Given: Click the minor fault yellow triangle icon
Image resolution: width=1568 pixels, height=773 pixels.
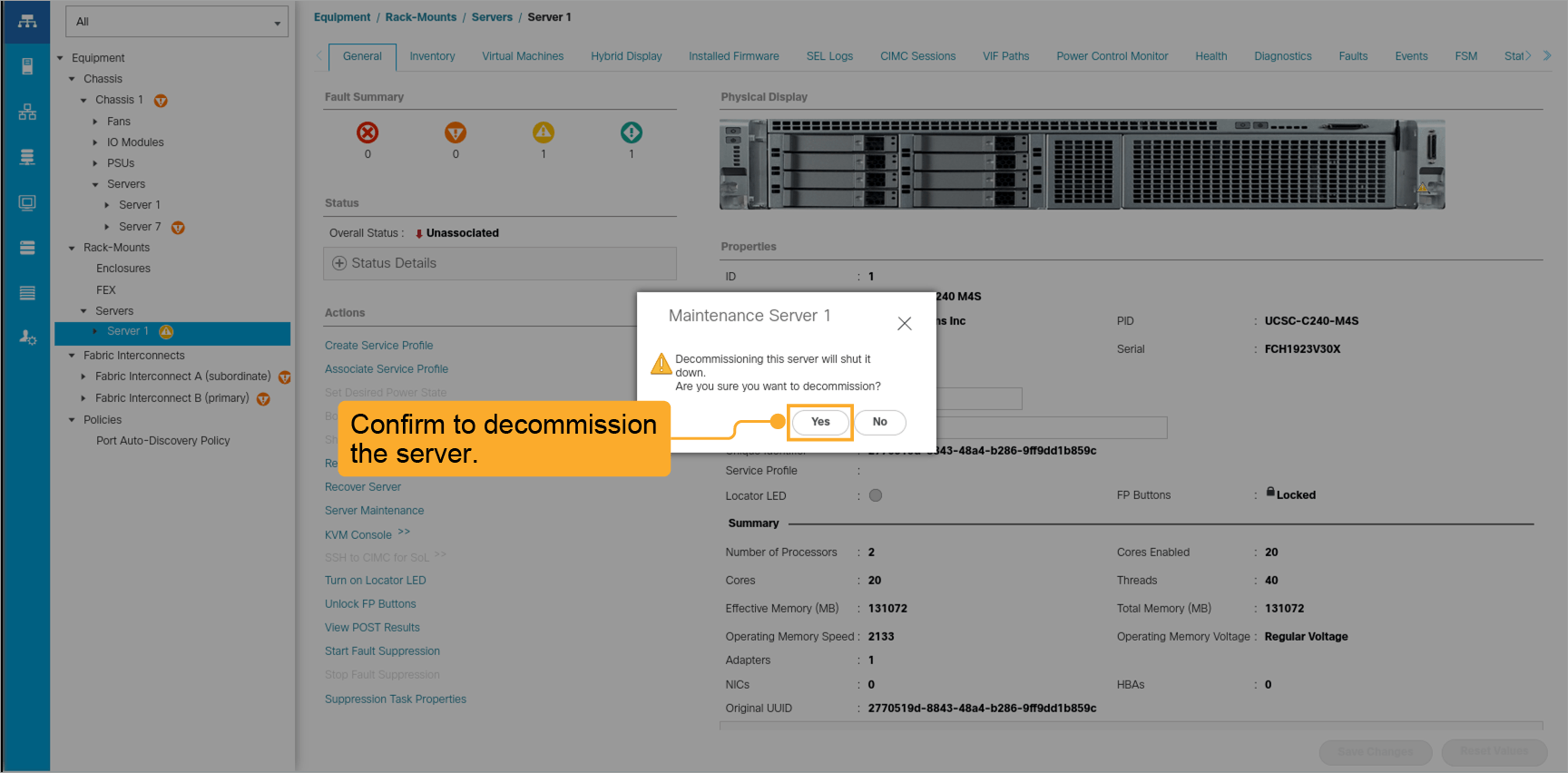Looking at the screenshot, I should (x=544, y=132).
